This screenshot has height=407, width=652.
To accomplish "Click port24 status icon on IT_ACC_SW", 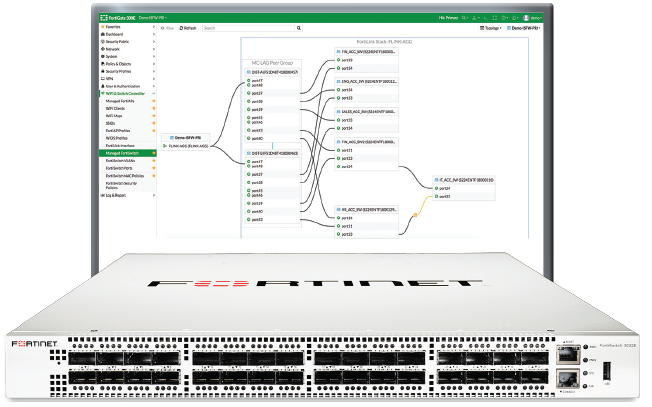I will (x=436, y=188).
